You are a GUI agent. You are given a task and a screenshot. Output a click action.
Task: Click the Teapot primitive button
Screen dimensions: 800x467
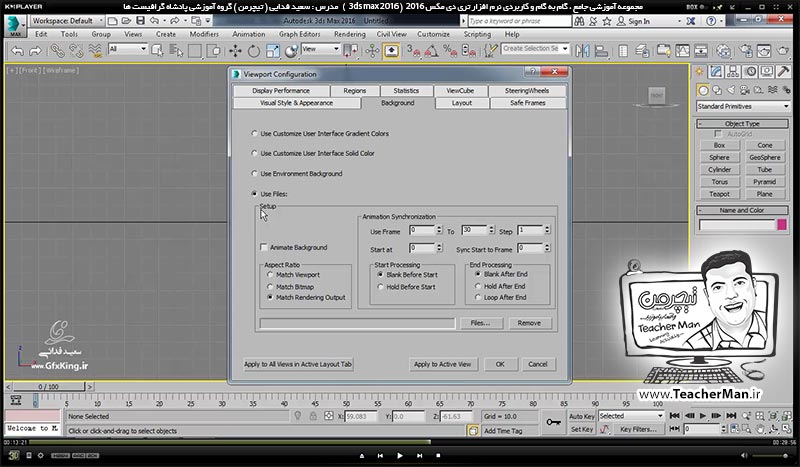tap(719, 194)
